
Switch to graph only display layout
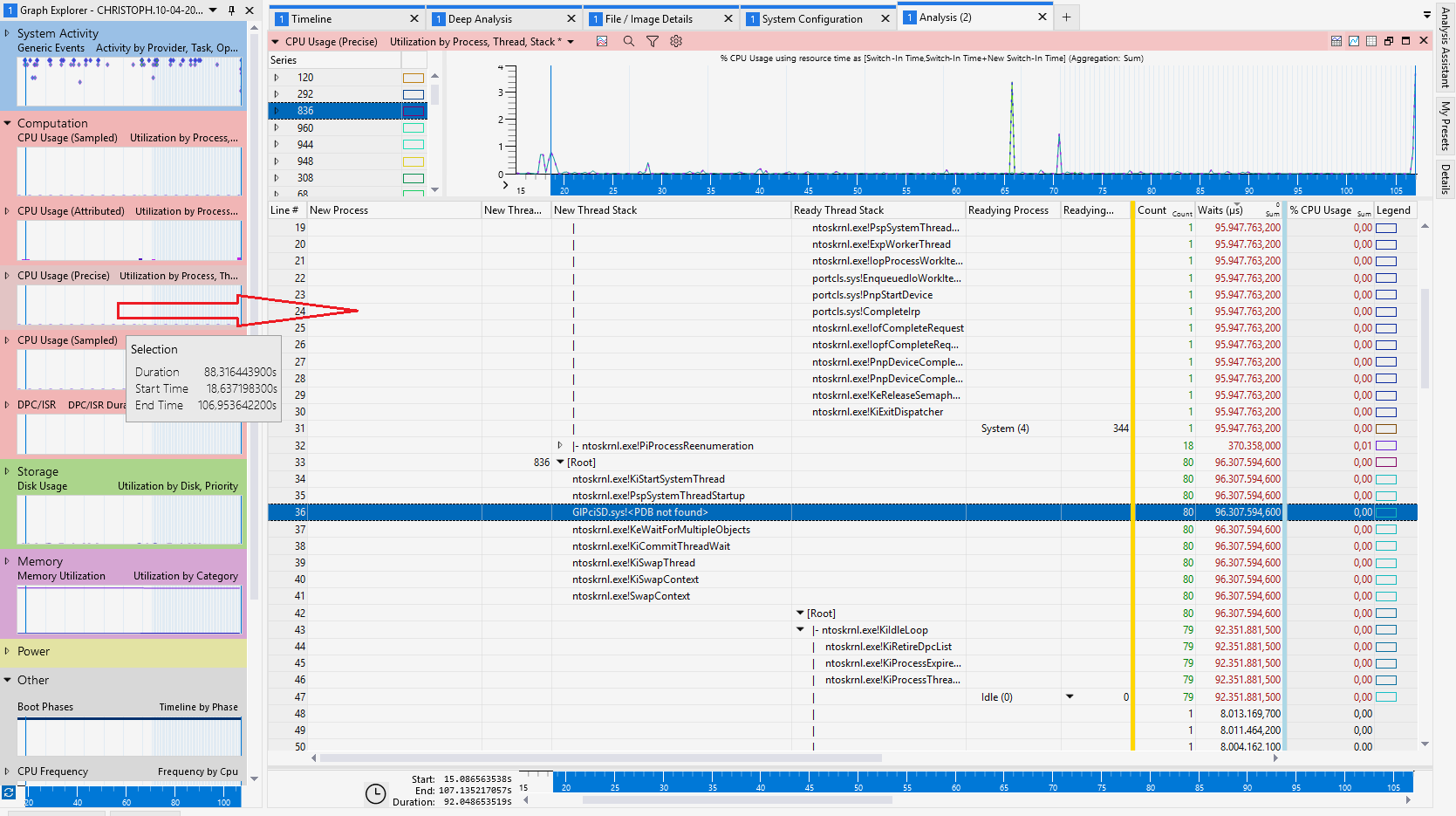click(x=1354, y=41)
